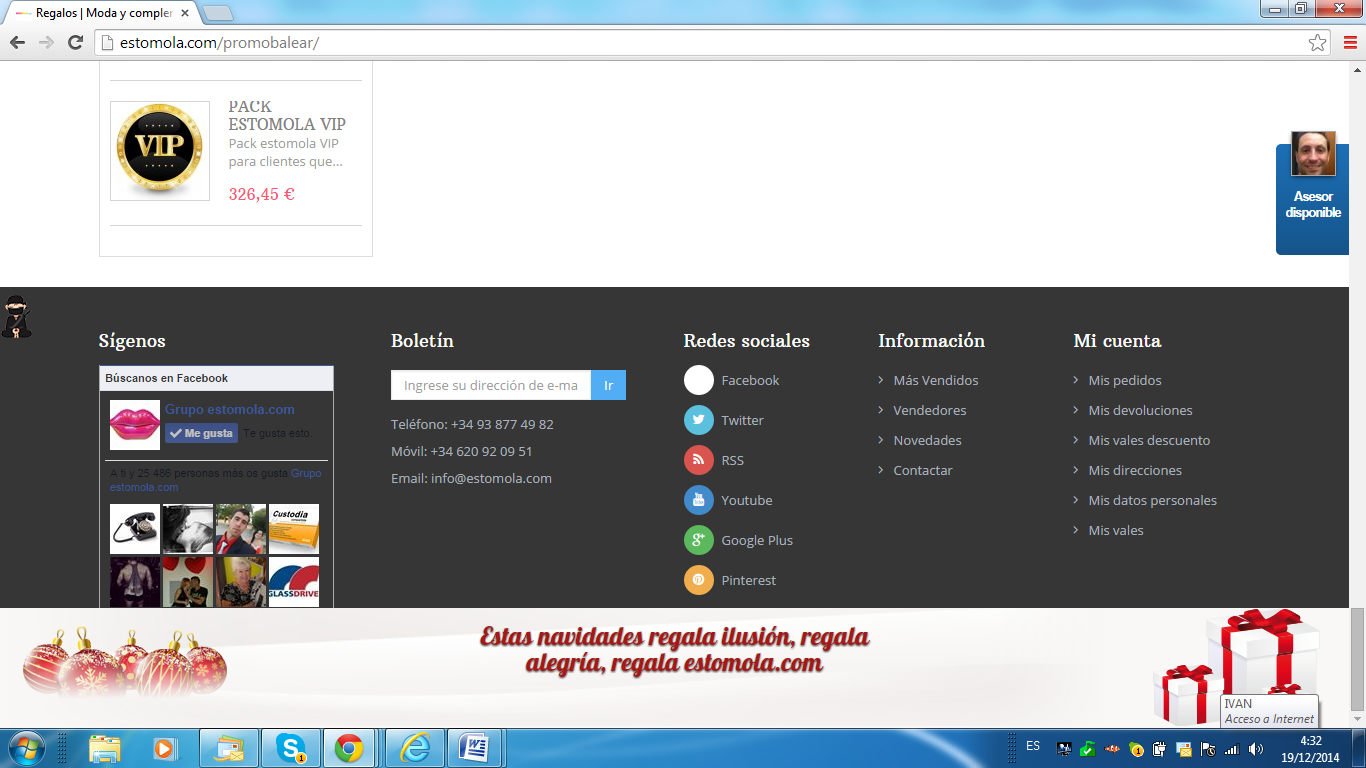Click the ninja mascot icon

(x=16, y=316)
